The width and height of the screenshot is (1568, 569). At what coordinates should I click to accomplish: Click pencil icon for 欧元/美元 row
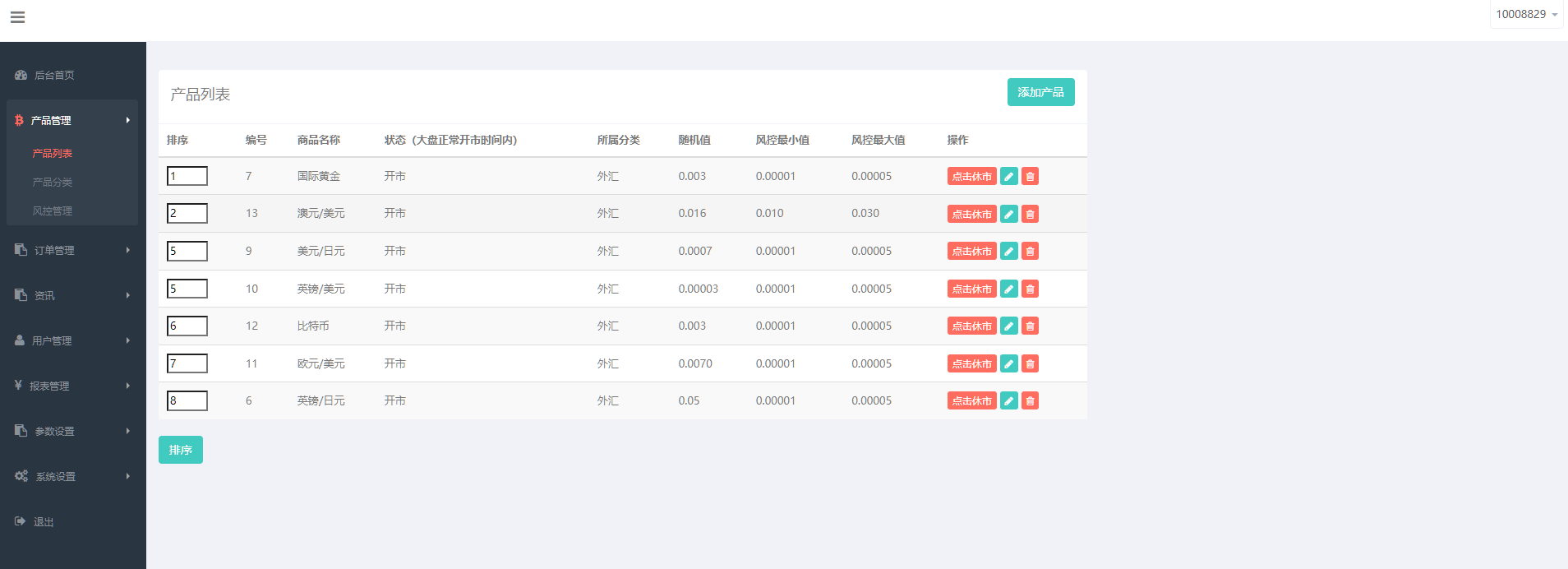[1008, 364]
